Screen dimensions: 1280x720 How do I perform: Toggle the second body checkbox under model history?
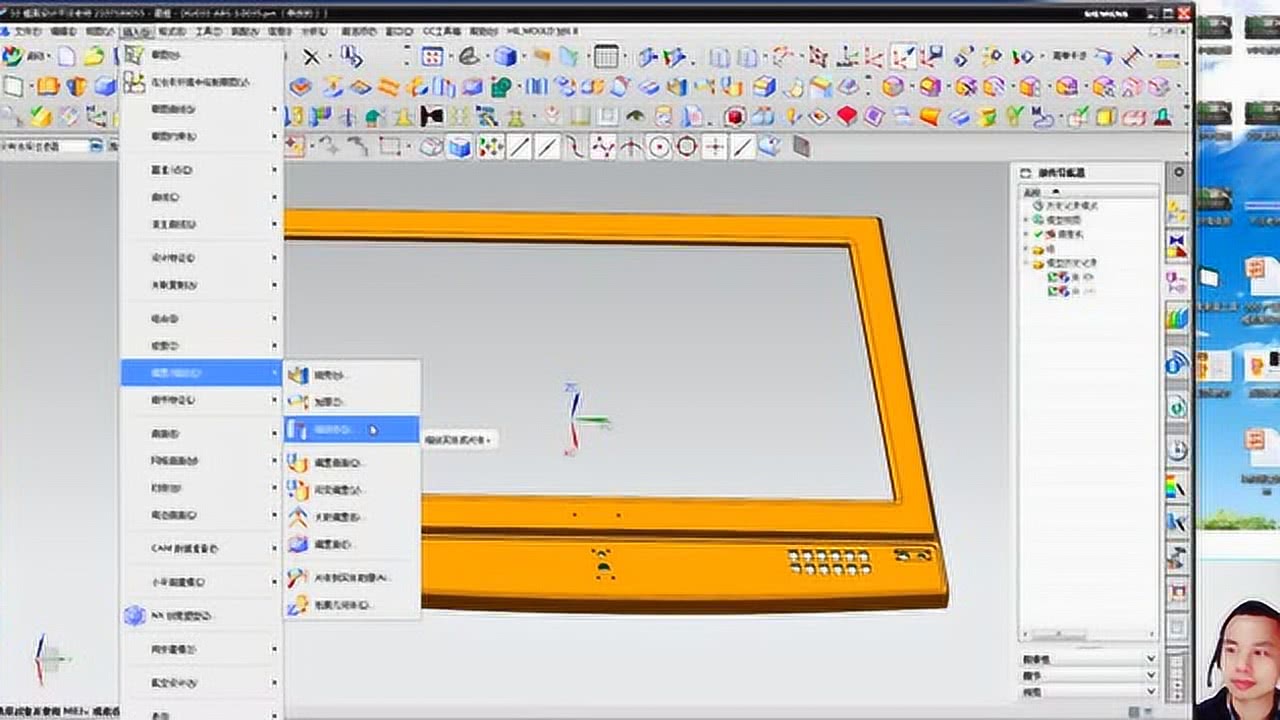coord(1053,291)
